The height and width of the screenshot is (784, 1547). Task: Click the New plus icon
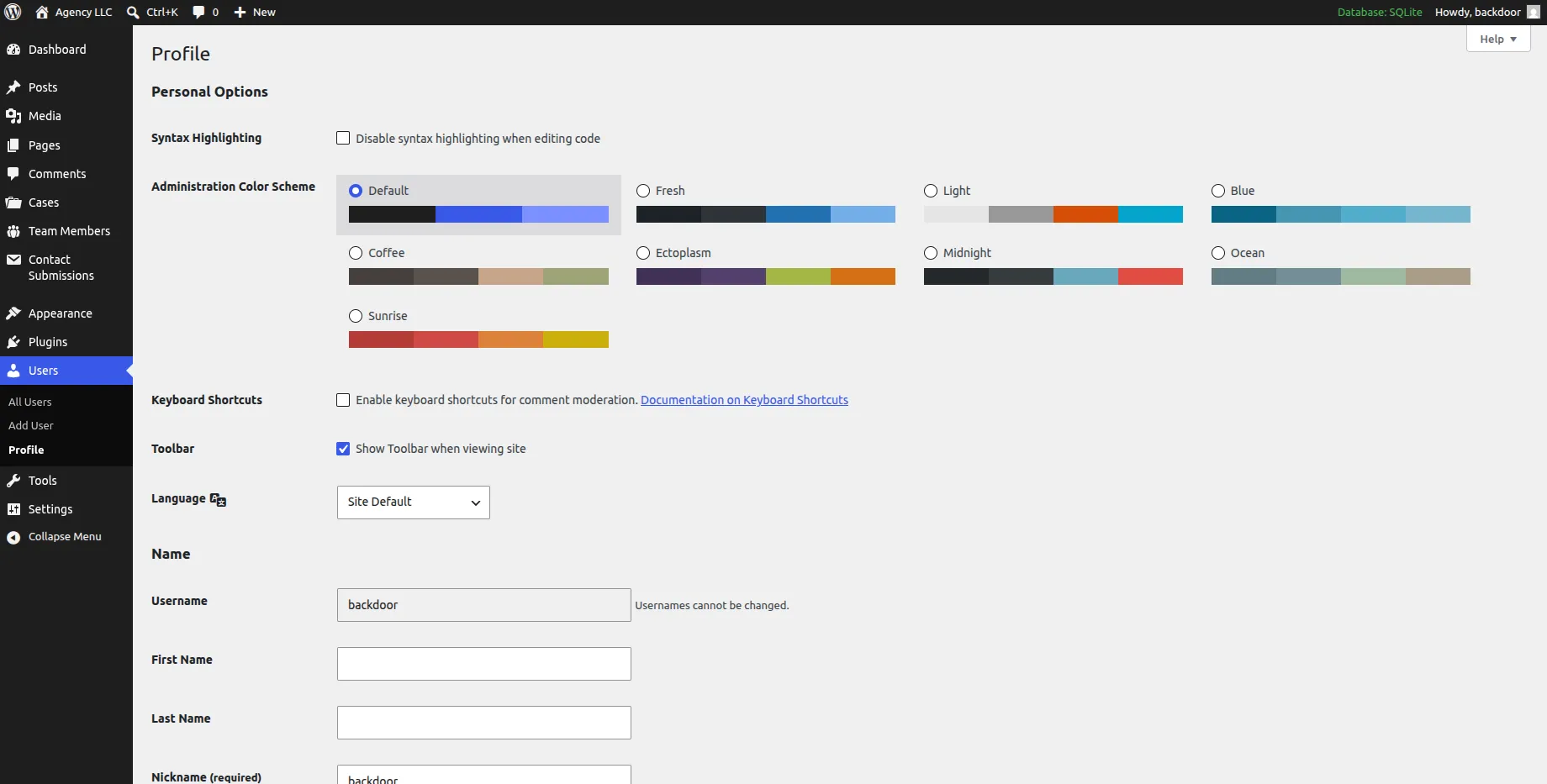pos(240,12)
